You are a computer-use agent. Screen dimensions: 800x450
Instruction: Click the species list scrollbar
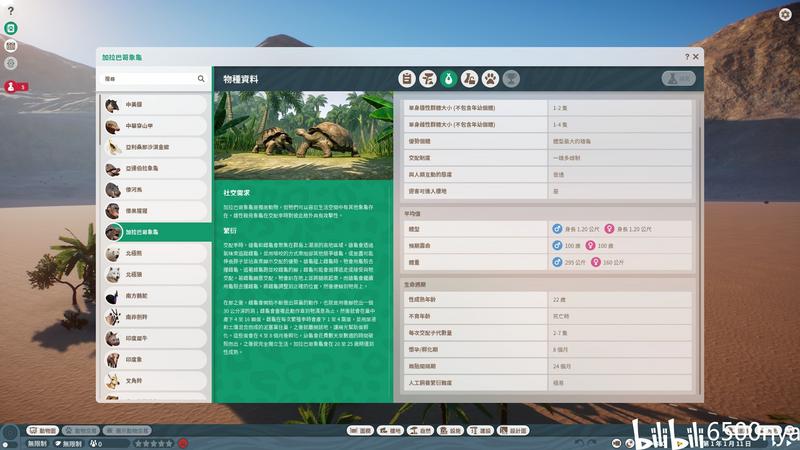pyautogui.click(x=99, y=120)
